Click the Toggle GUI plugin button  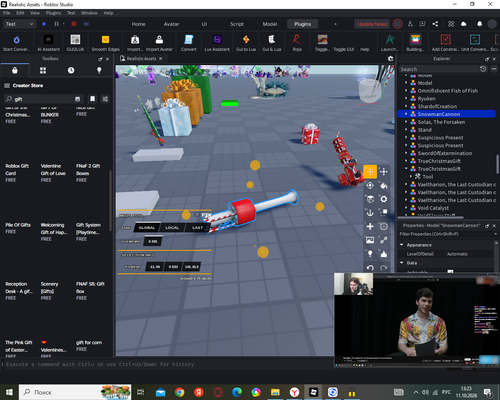point(343,49)
